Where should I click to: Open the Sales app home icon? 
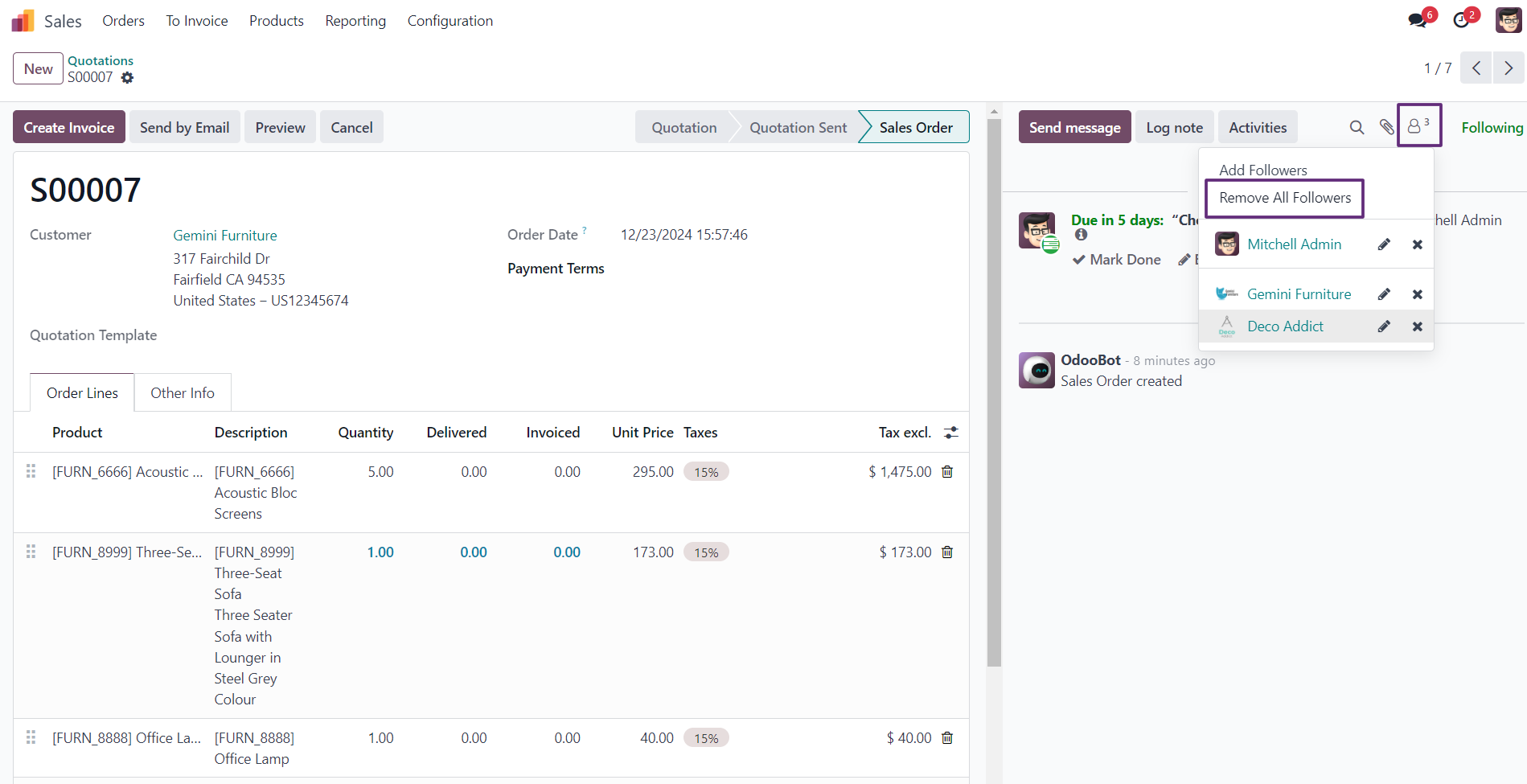pyautogui.click(x=23, y=21)
